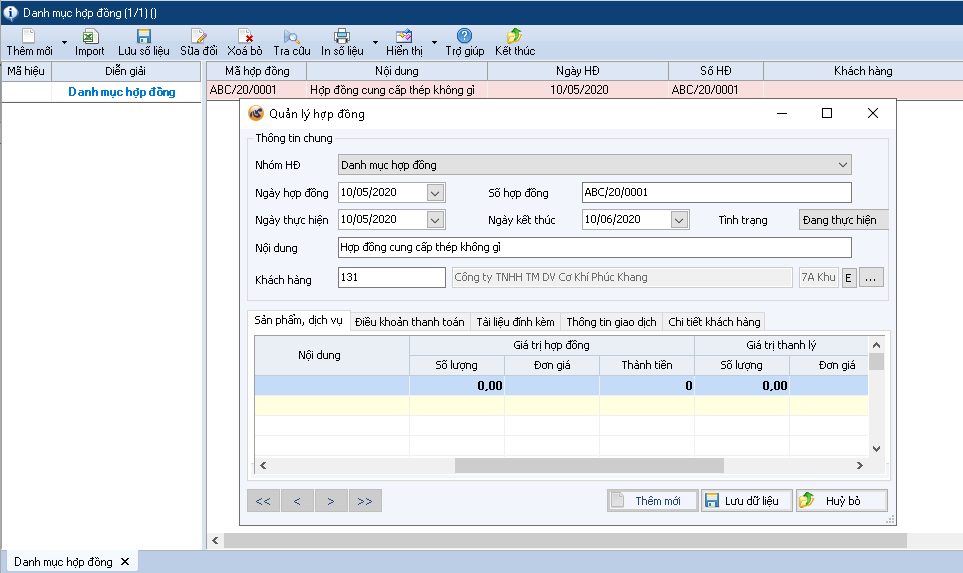Click the ellipsis customer lookup button
Viewport: 963px width, 573px height.
[x=871, y=278]
